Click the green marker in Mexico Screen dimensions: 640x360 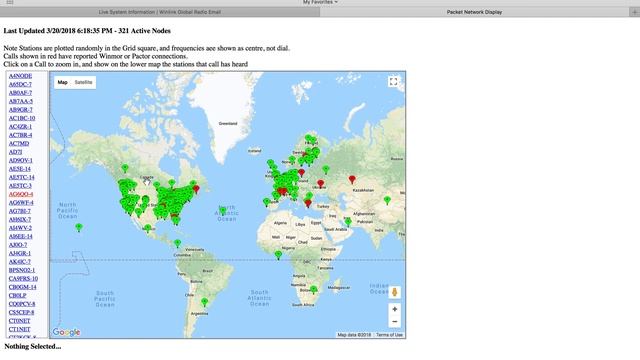(x=148, y=228)
